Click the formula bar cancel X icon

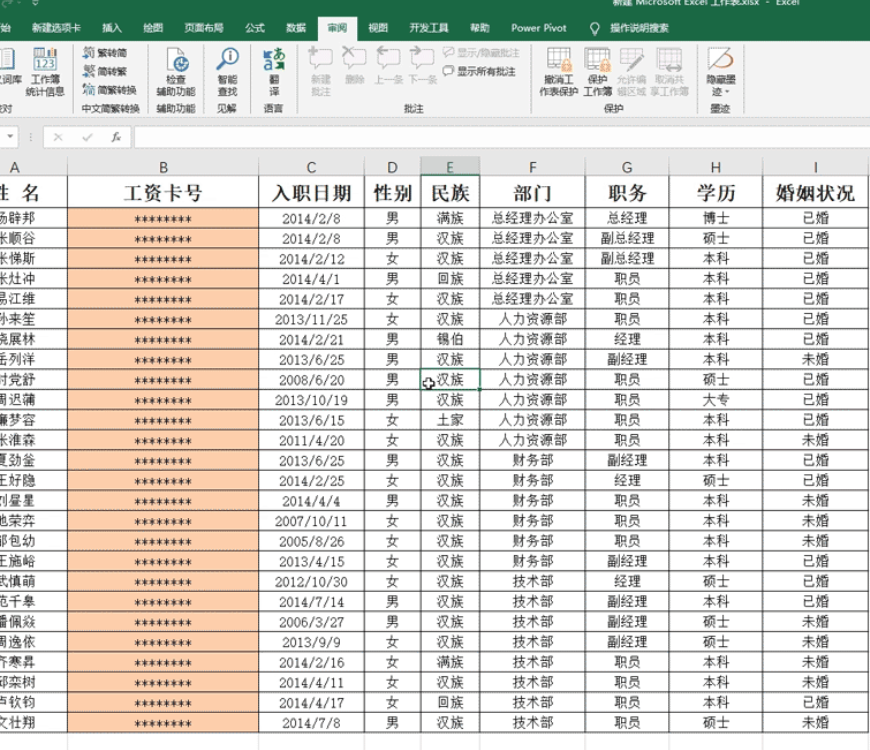click(58, 137)
